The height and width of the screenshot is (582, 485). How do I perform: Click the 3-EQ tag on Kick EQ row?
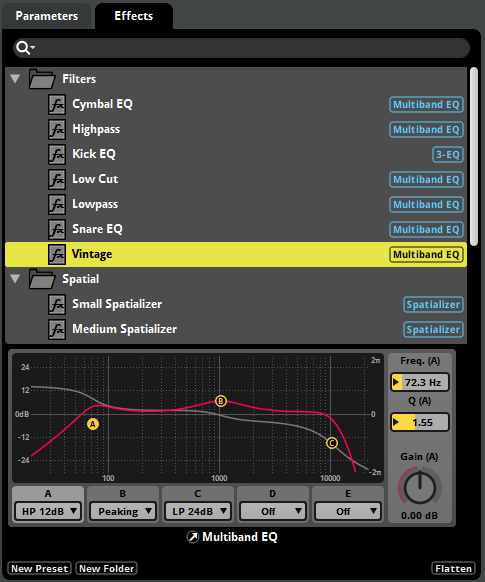point(448,154)
